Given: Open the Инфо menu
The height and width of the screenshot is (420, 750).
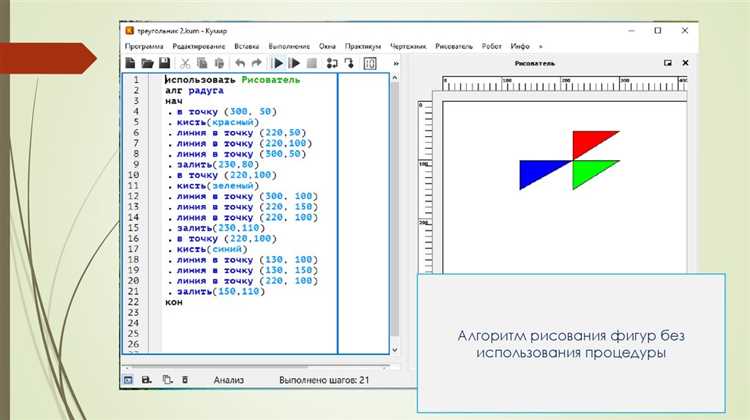Looking at the screenshot, I should 520,46.
